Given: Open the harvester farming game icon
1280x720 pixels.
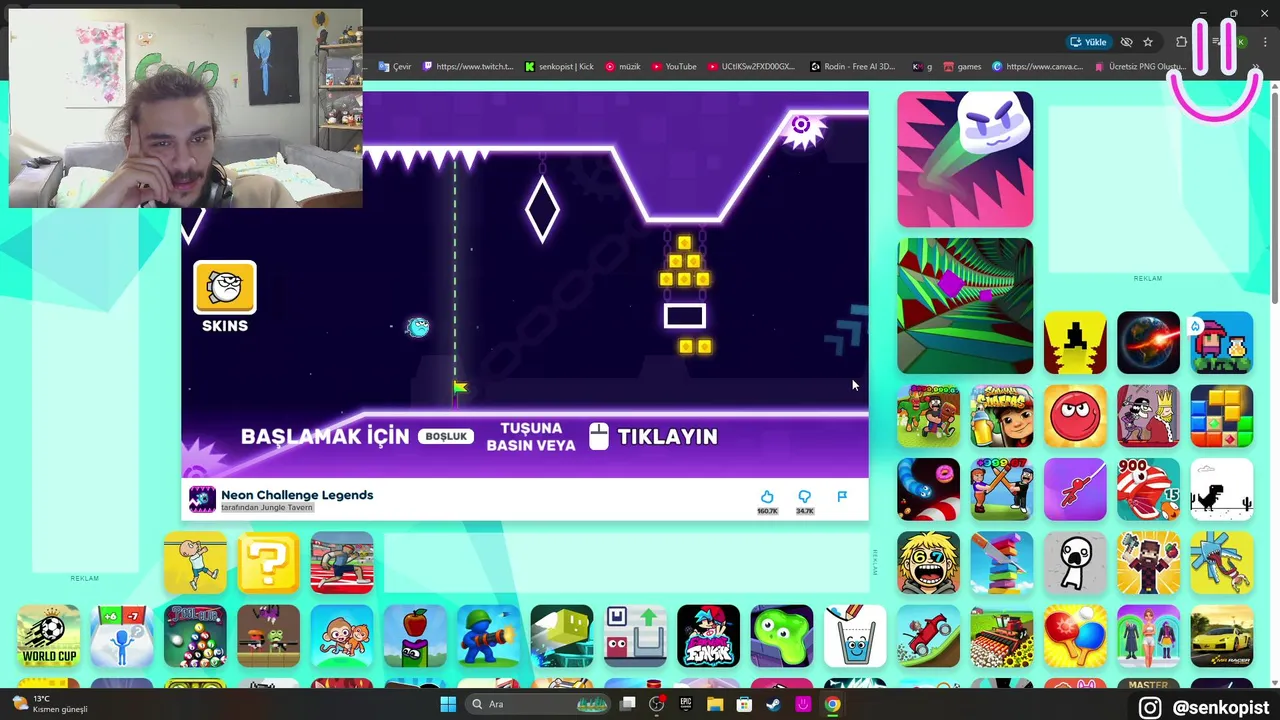Looking at the screenshot, I should tap(1002, 636).
